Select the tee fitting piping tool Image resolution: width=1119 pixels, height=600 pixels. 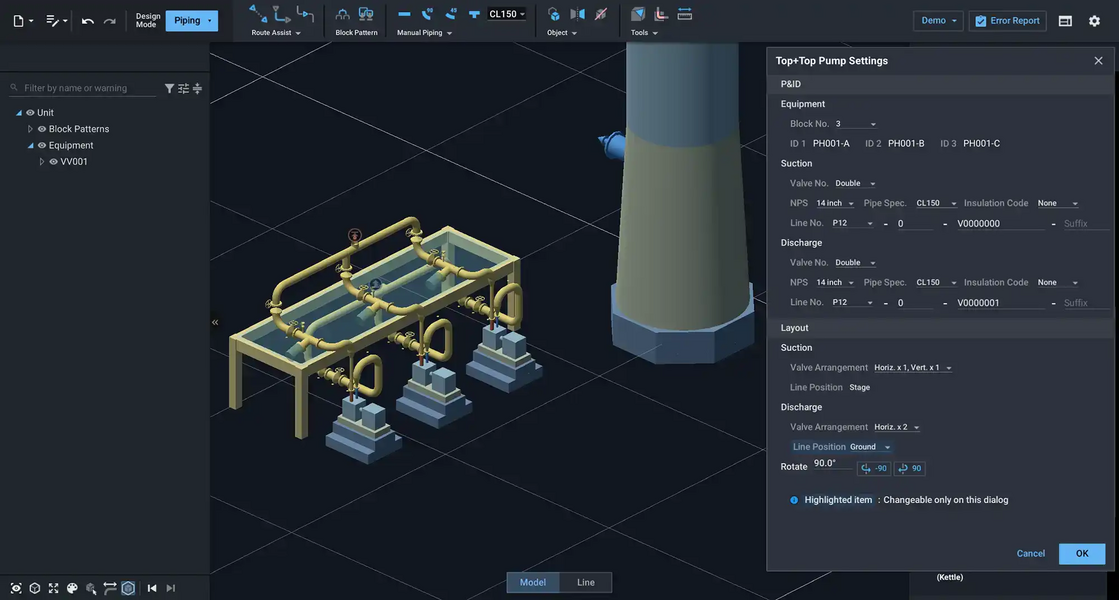(474, 14)
